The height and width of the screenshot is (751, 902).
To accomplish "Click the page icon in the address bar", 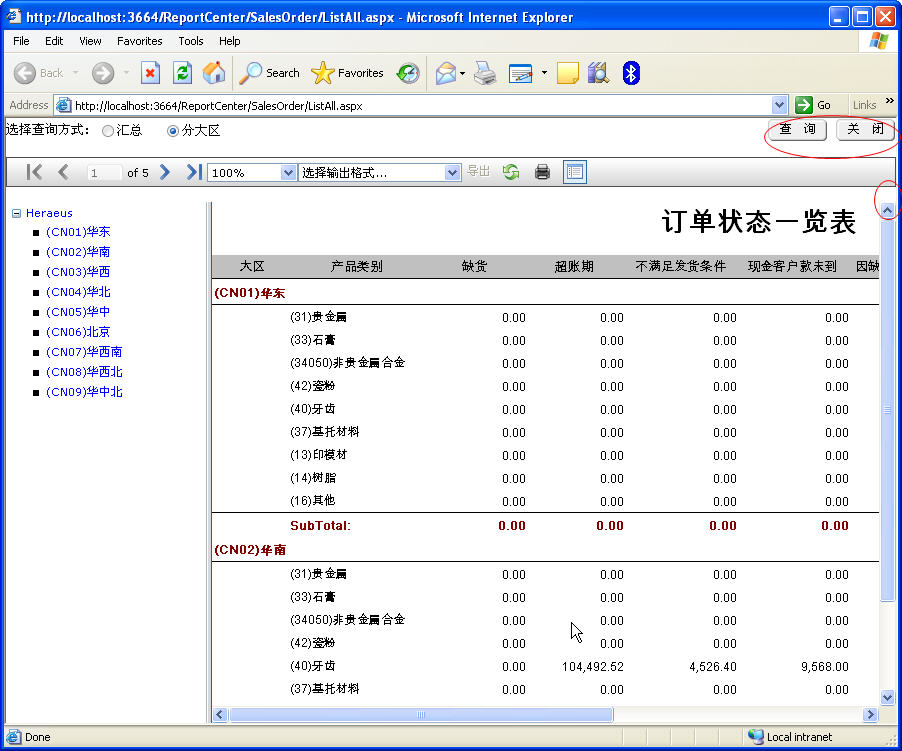I will (63, 105).
